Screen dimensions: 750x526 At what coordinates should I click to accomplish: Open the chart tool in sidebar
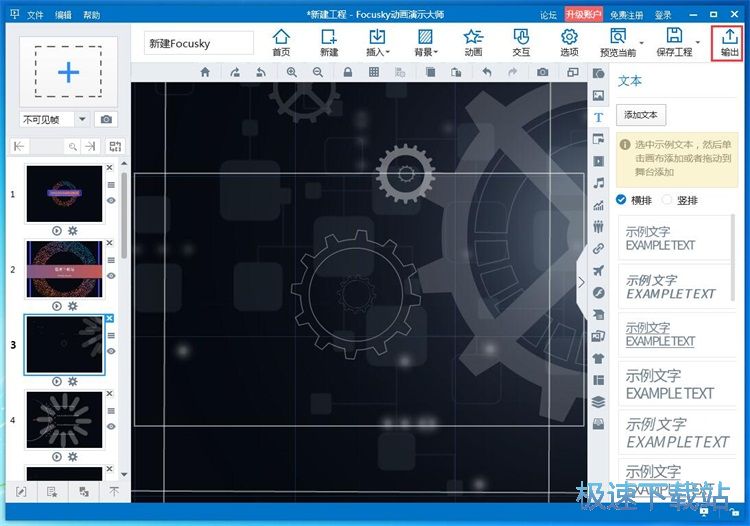(598, 205)
